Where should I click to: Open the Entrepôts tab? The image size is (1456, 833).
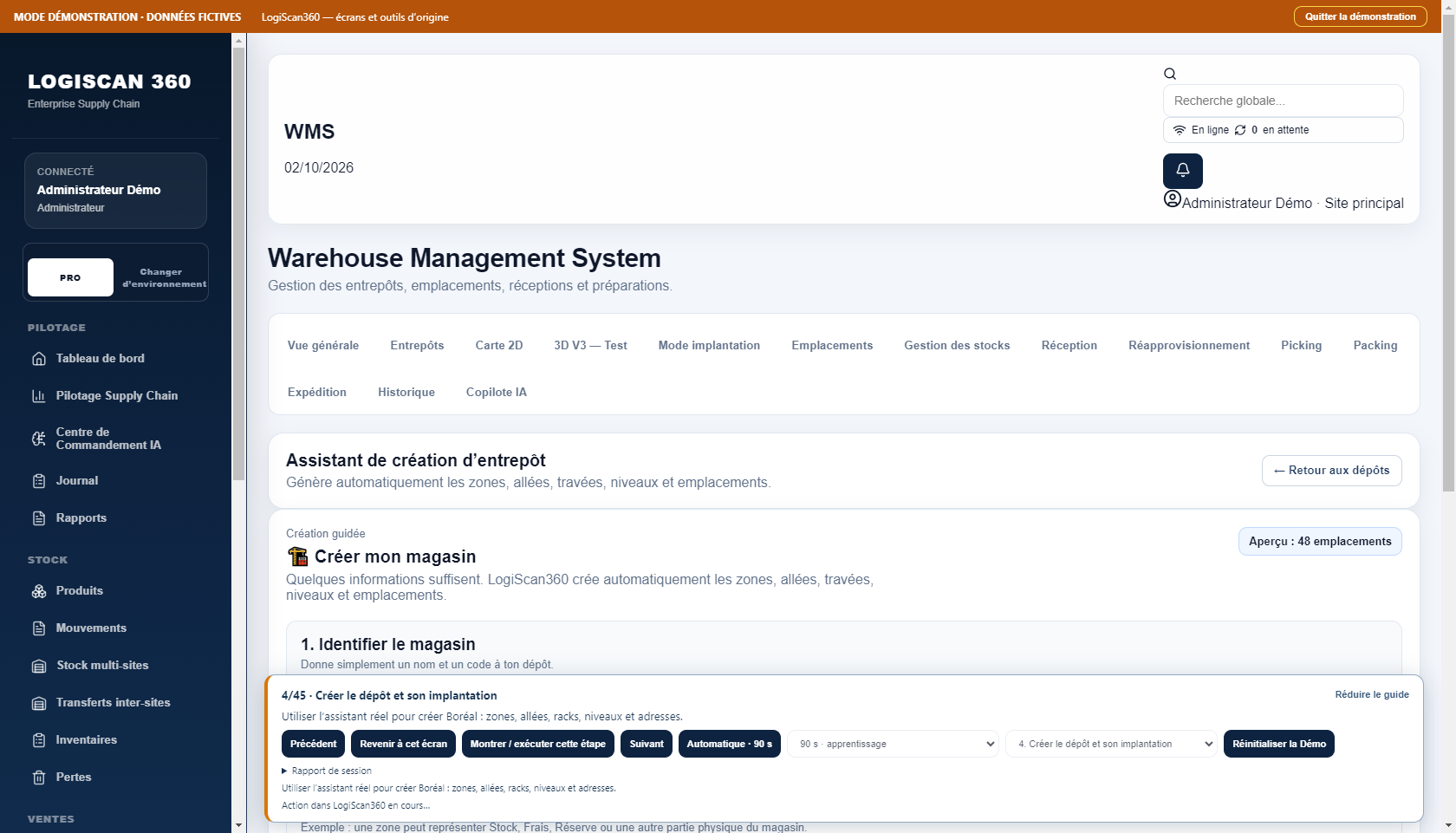coord(417,345)
